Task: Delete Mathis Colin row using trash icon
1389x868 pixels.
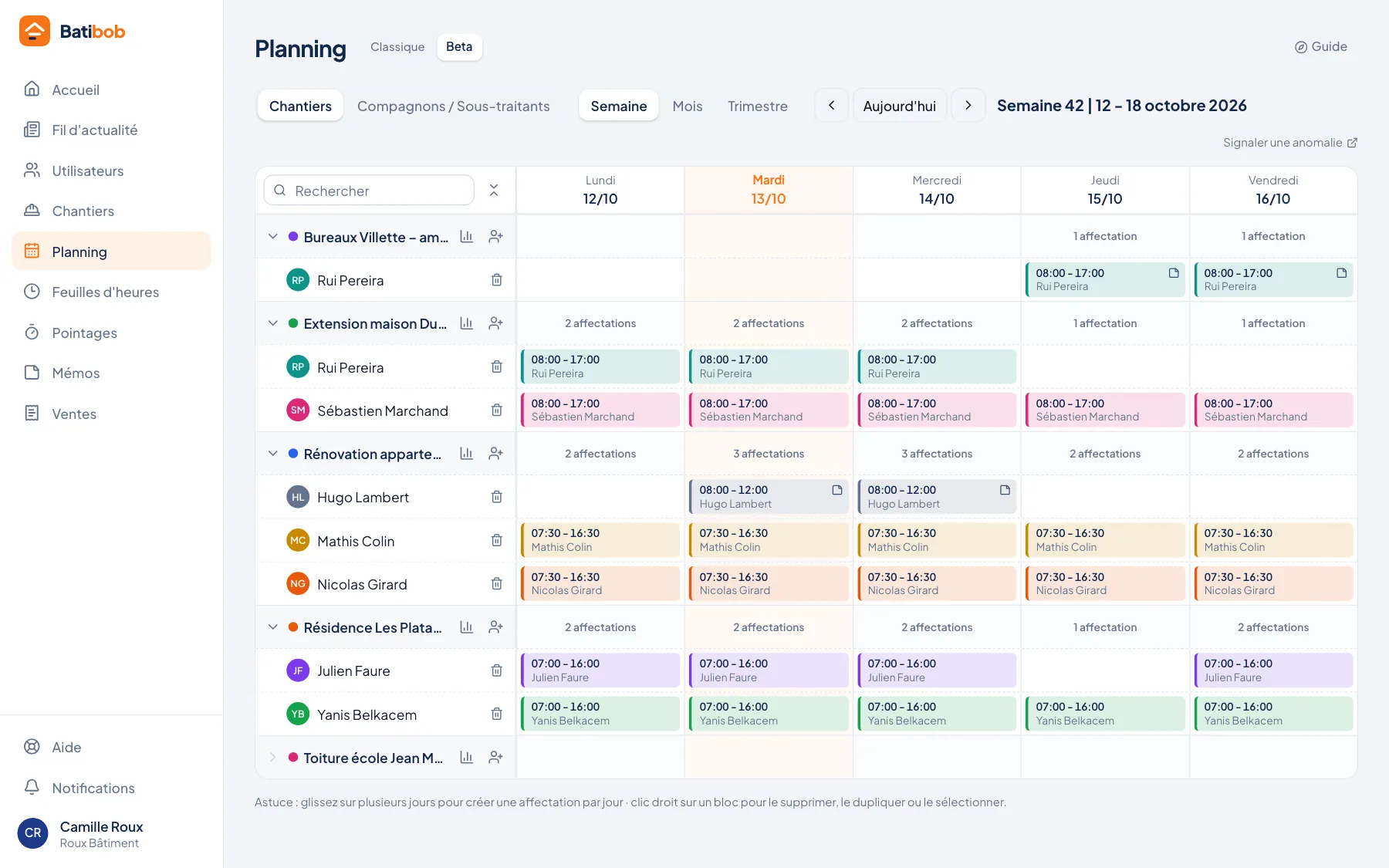Action: [x=497, y=541]
